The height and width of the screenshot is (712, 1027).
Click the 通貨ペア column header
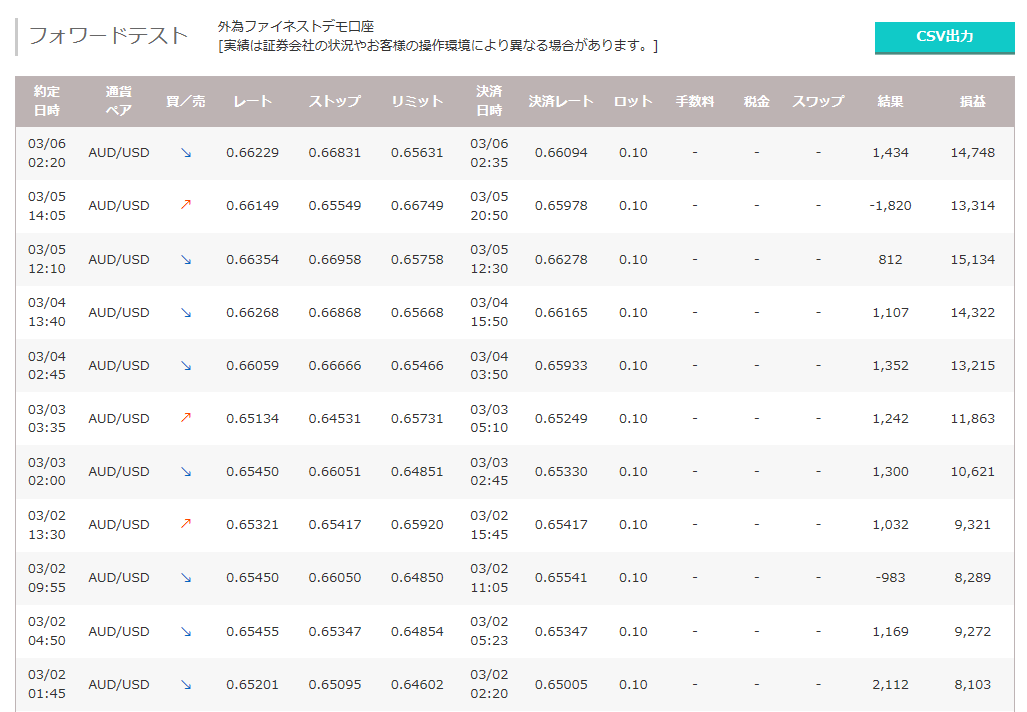(x=119, y=101)
